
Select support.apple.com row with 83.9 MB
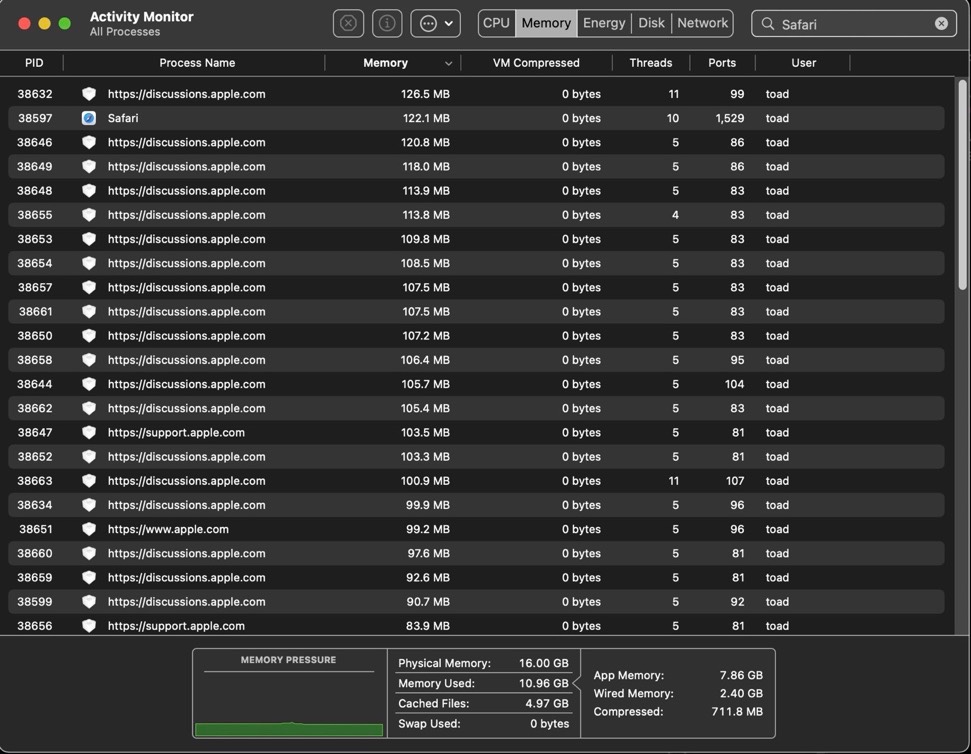coord(476,625)
